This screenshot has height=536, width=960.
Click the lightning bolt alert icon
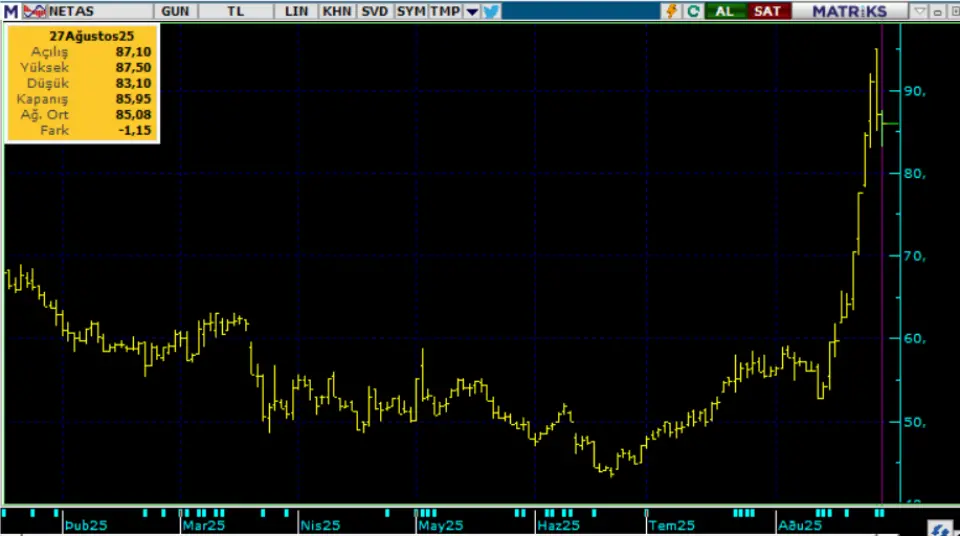(x=671, y=11)
